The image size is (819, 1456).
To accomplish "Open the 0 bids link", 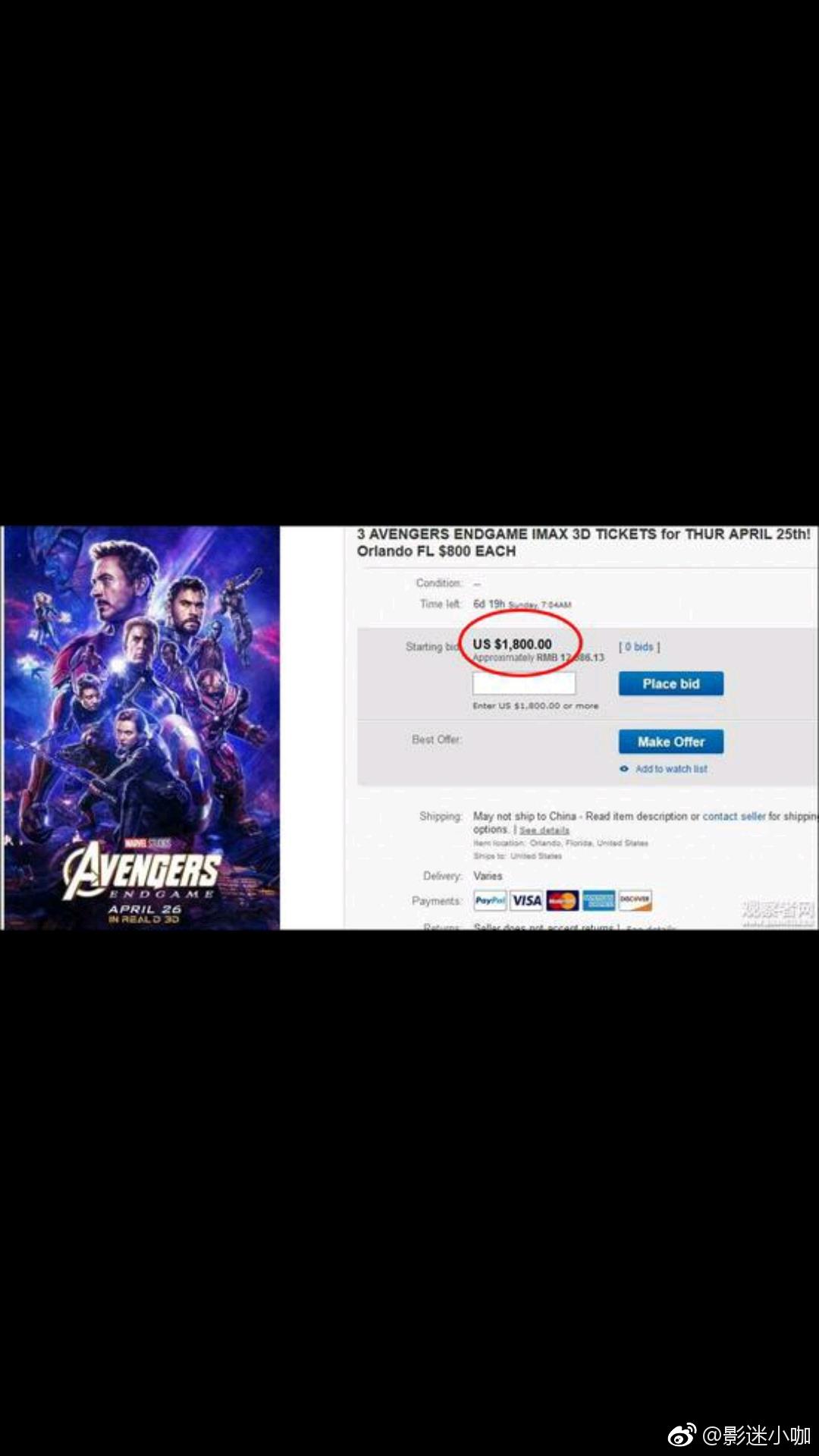I will (639, 647).
